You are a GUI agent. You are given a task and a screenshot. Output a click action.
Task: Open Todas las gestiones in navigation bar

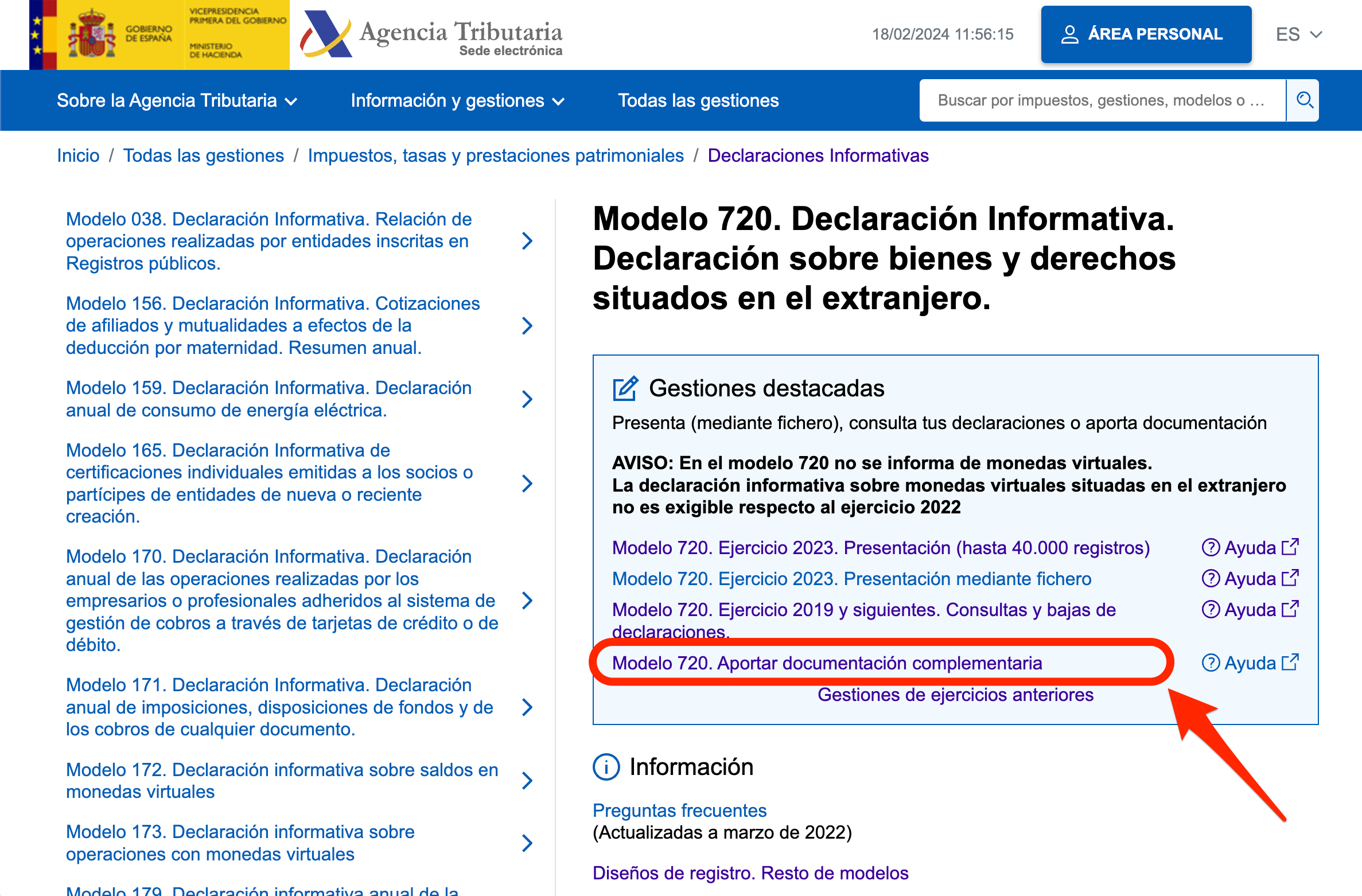698,101
